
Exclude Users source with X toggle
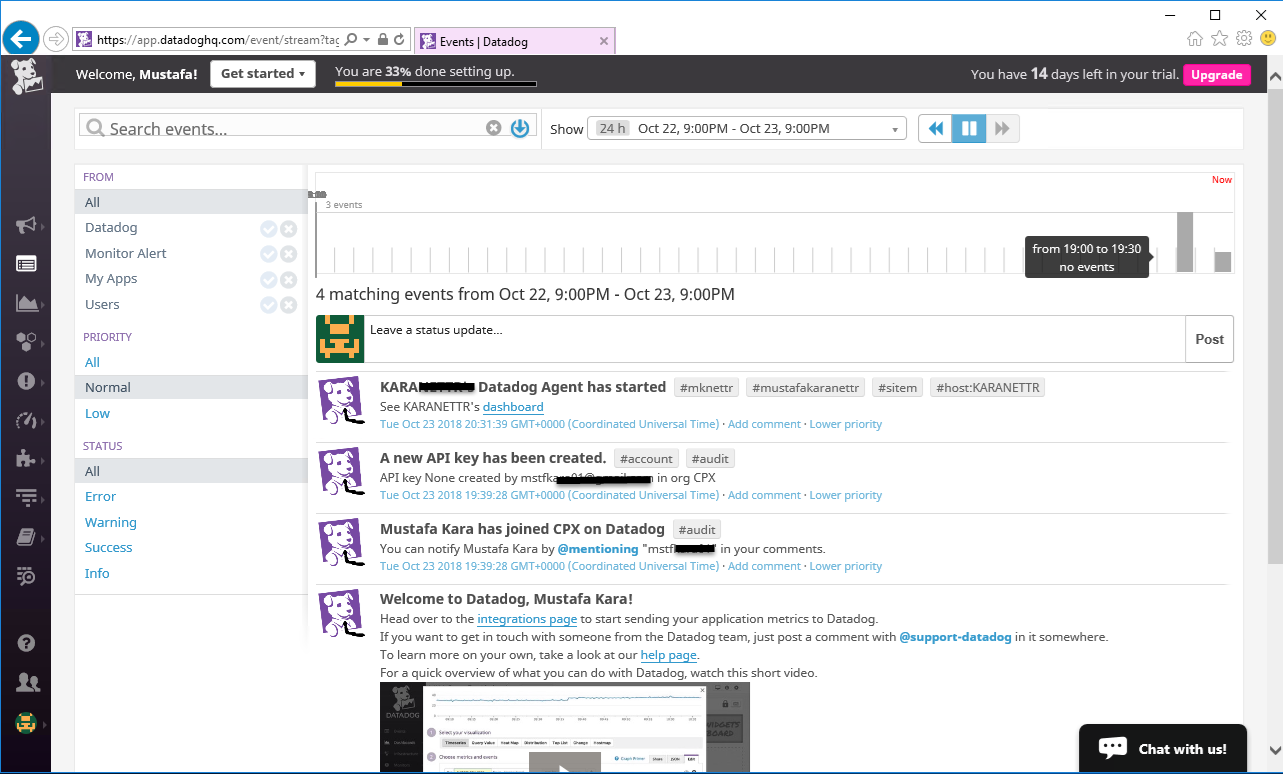[288, 305]
